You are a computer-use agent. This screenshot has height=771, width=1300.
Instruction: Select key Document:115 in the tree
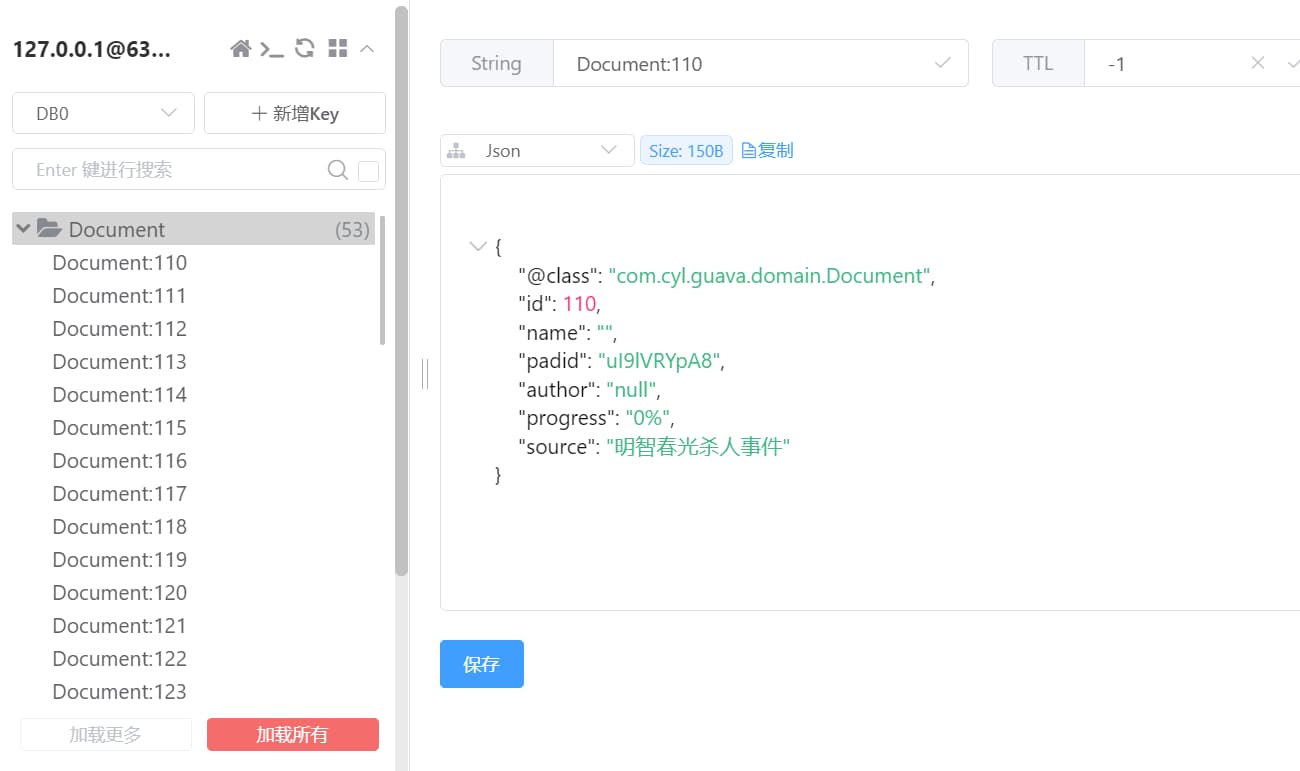point(120,428)
